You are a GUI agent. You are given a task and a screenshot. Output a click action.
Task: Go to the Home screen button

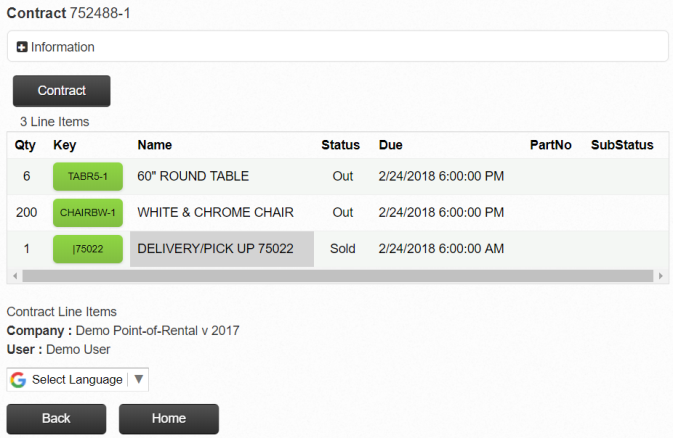pos(168,418)
